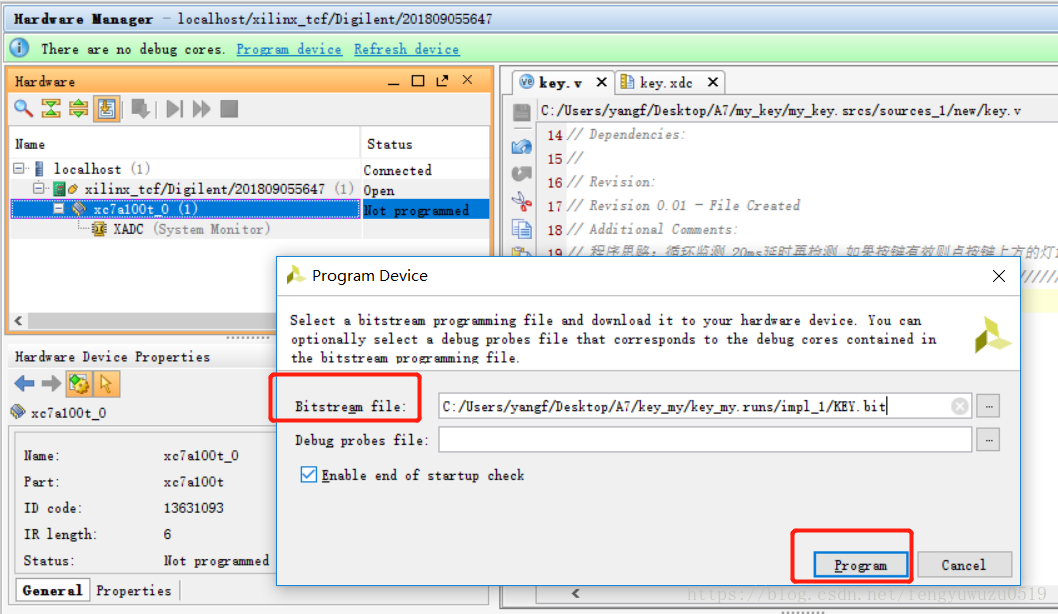Browse for the Bitstream file
The height and width of the screenshot is (614, 1058).
click(x=989, y=406)
